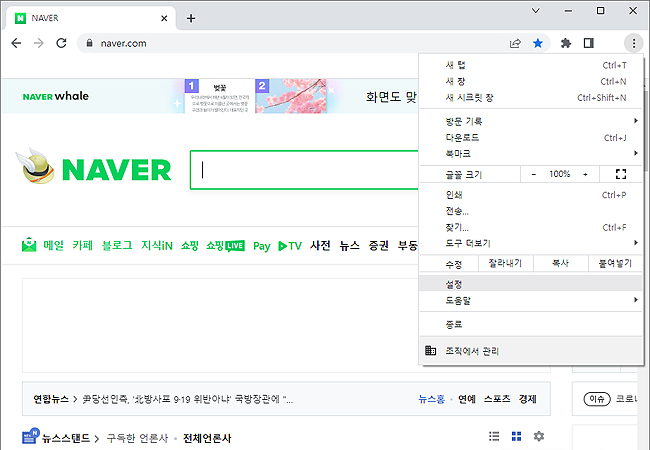Switch newsstand to grid view icon
This screenshot has width=650, height=450.
[516, 436]
